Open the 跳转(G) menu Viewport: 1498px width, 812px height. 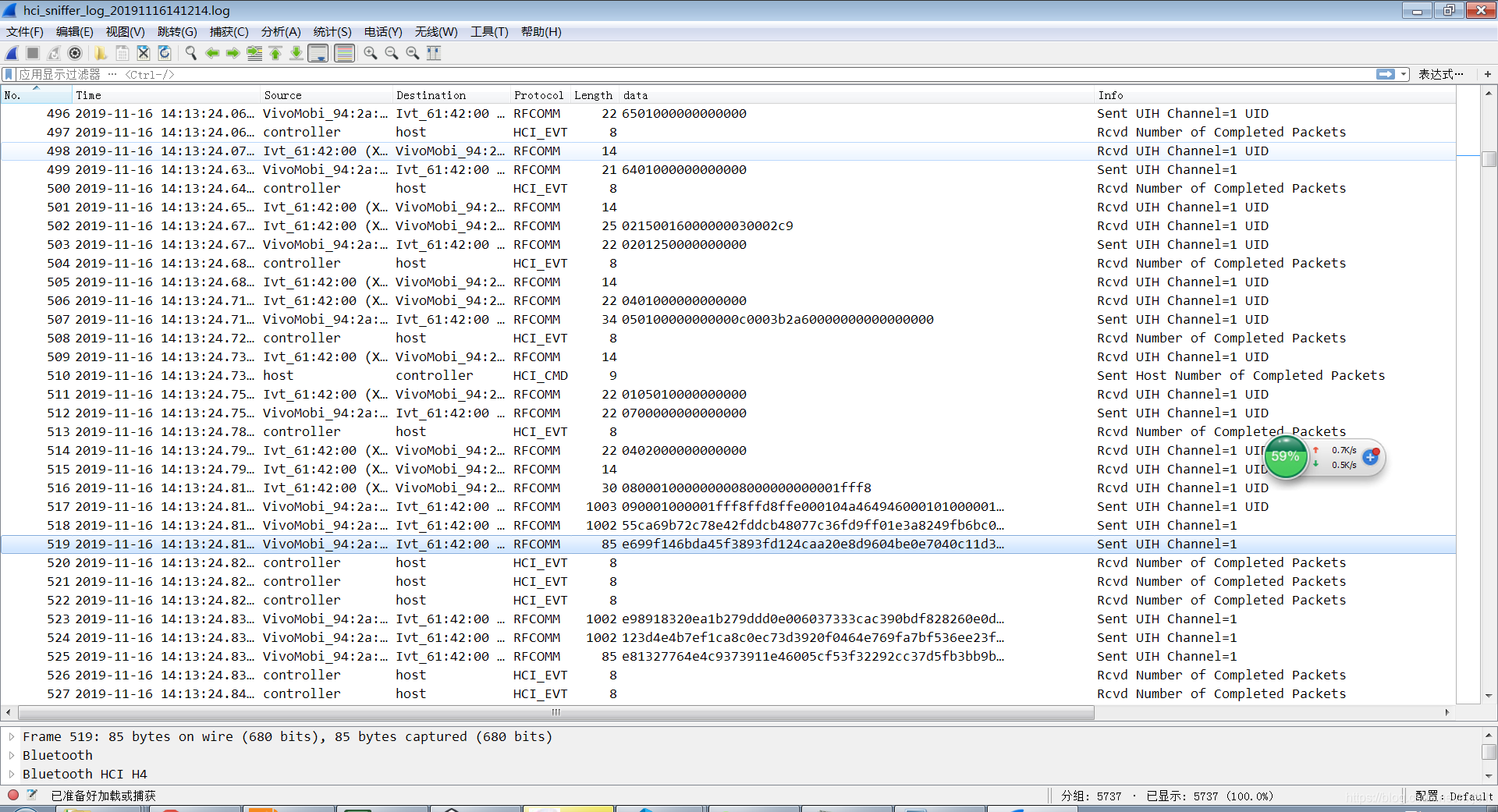[177, 32]
